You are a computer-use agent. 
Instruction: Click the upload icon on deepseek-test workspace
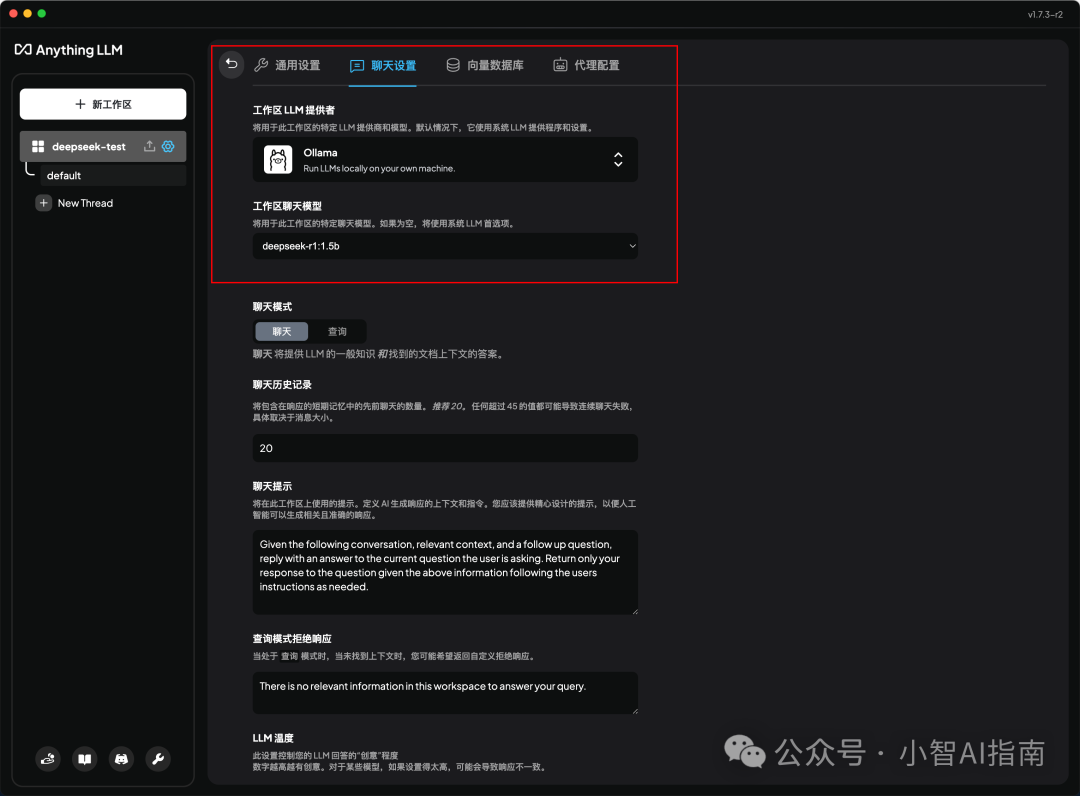point(149,146)
